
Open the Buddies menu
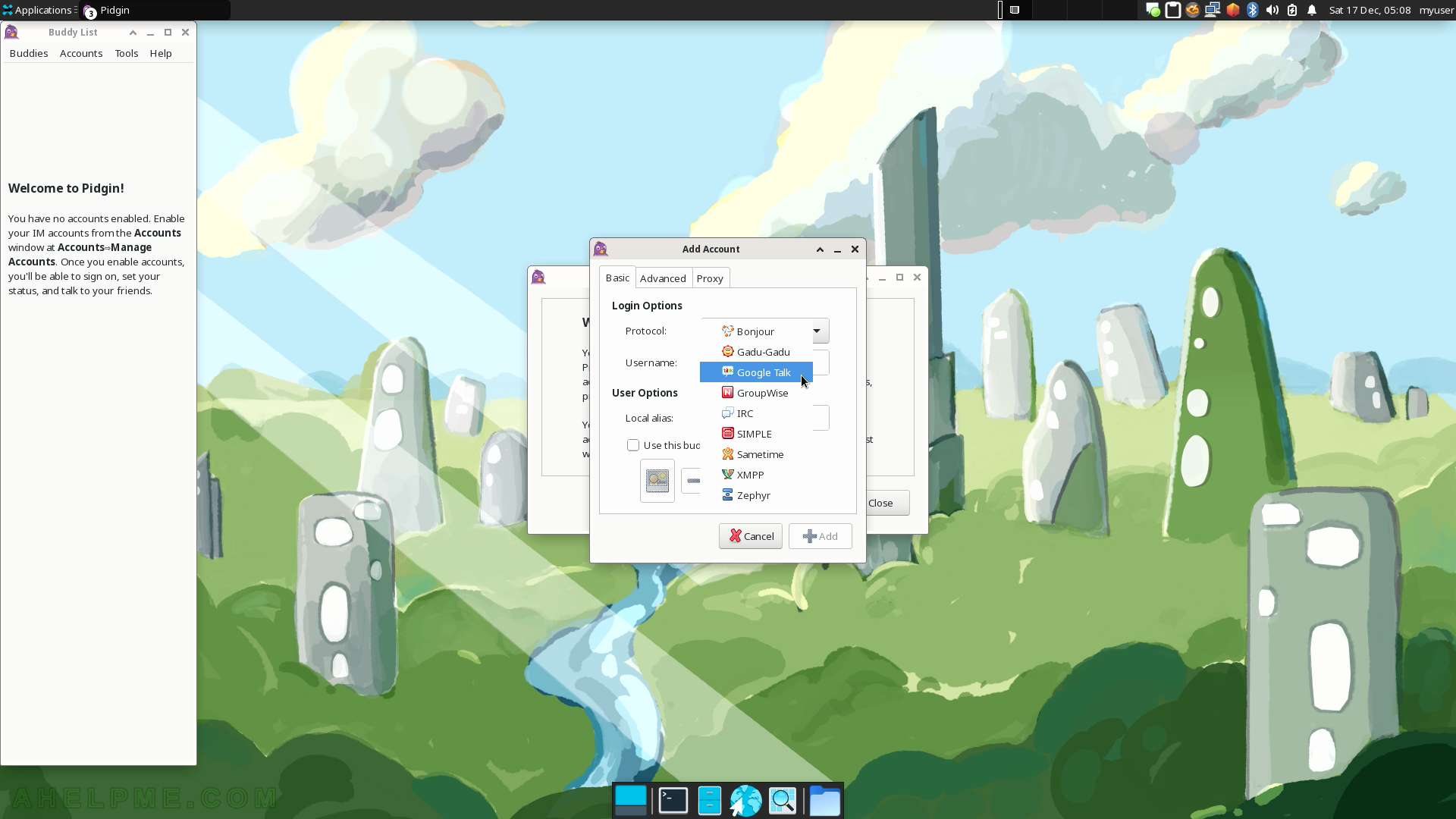click(29, 53)
